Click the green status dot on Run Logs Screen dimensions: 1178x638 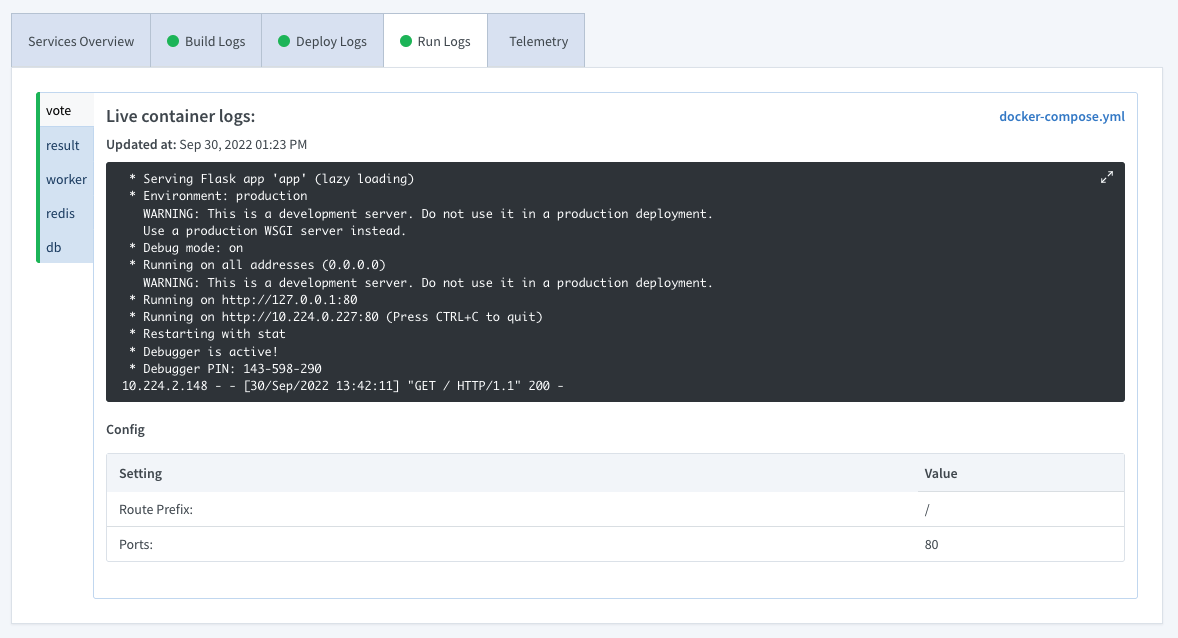pyautogui.click(x=406, y=41)
